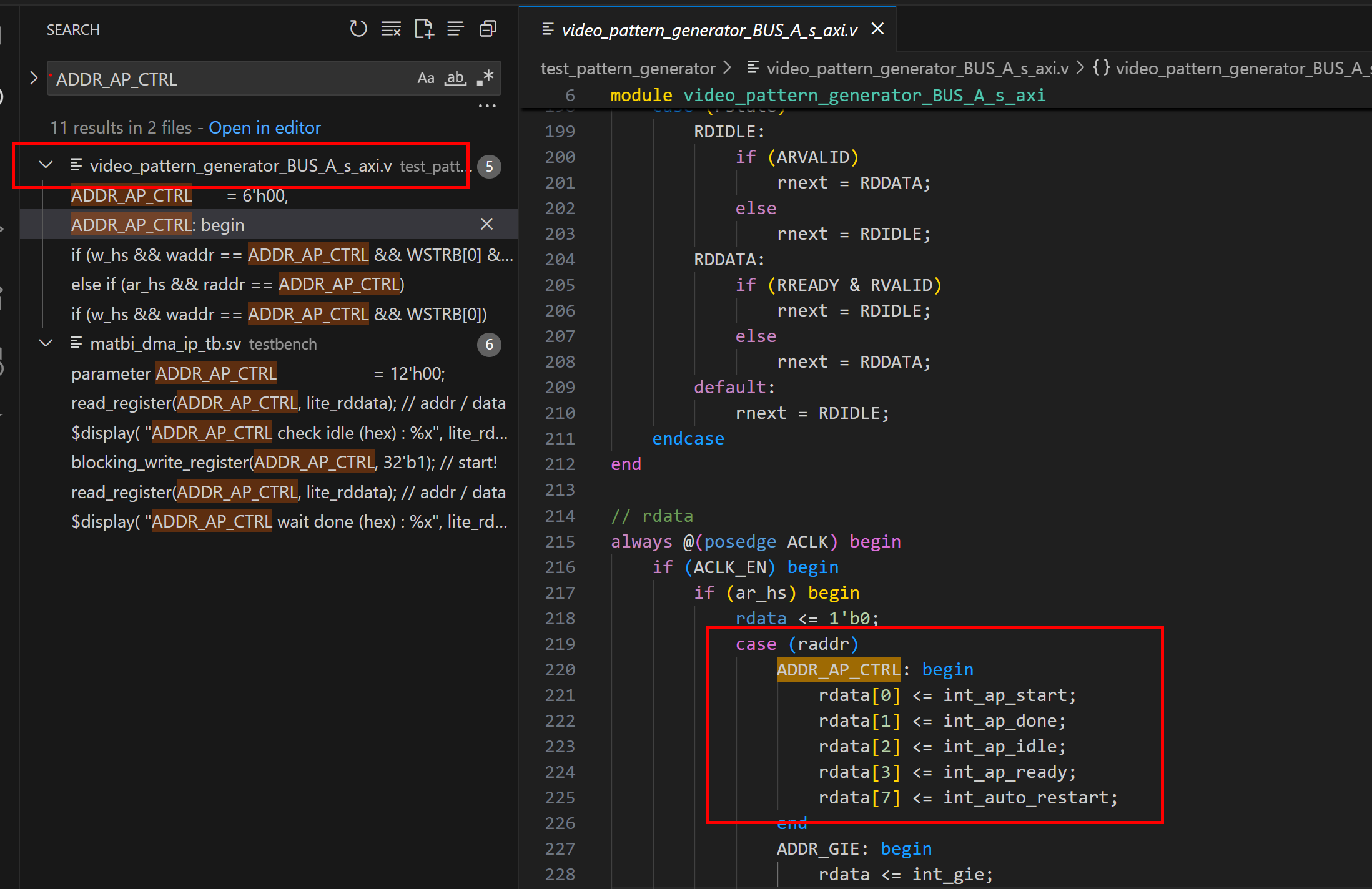Open result 'blocking_write_register(ADDR_AP_CTRL, 32'b1)'

point(284,463)
